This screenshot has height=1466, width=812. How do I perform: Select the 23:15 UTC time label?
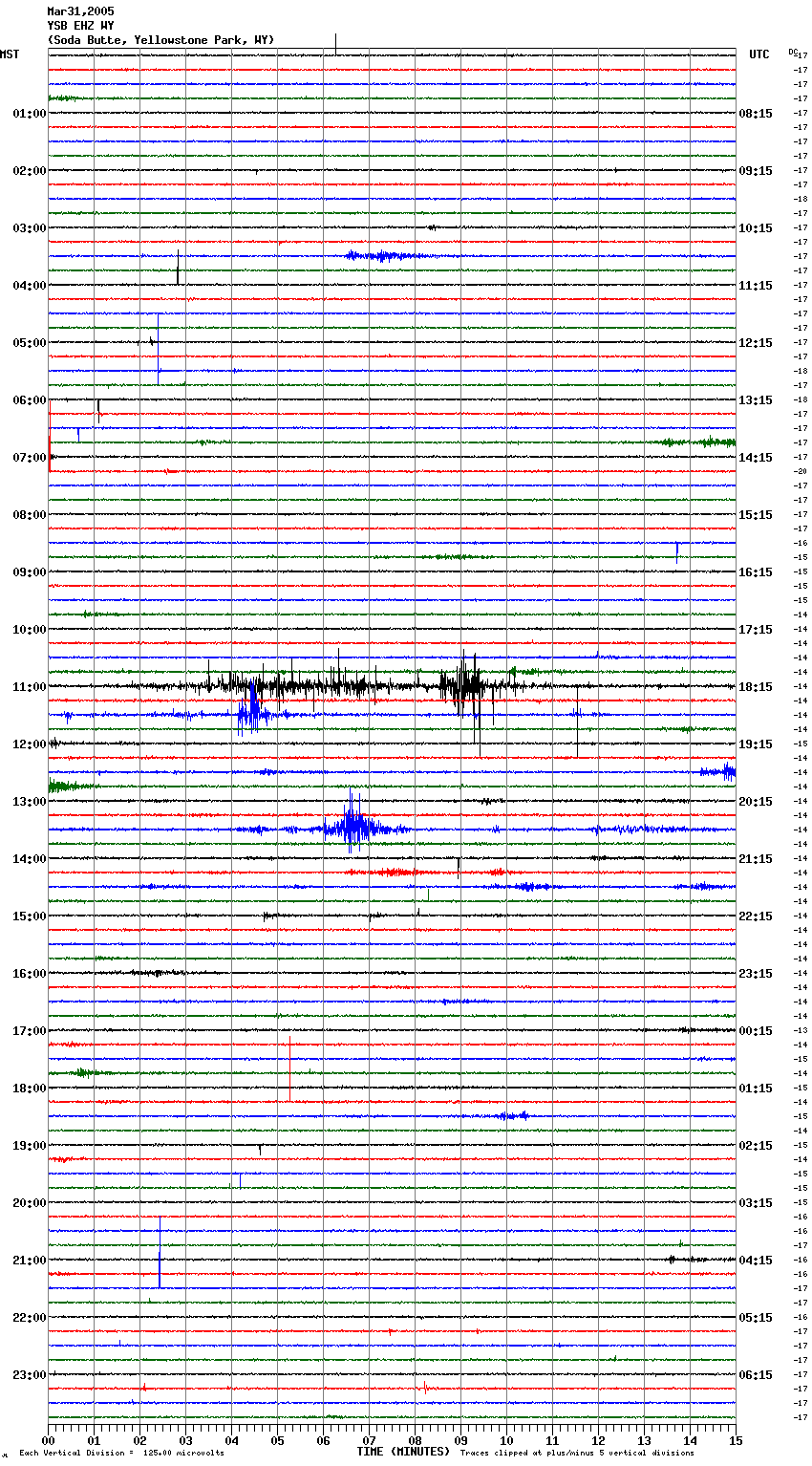[756, 974]
